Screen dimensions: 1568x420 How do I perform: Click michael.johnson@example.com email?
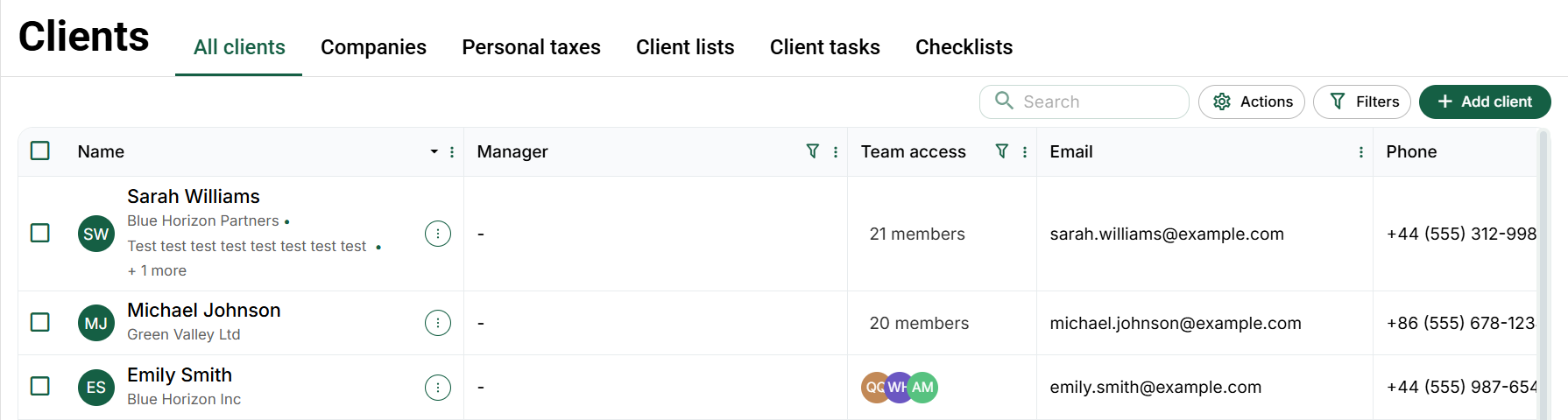tap(1176, 323)
